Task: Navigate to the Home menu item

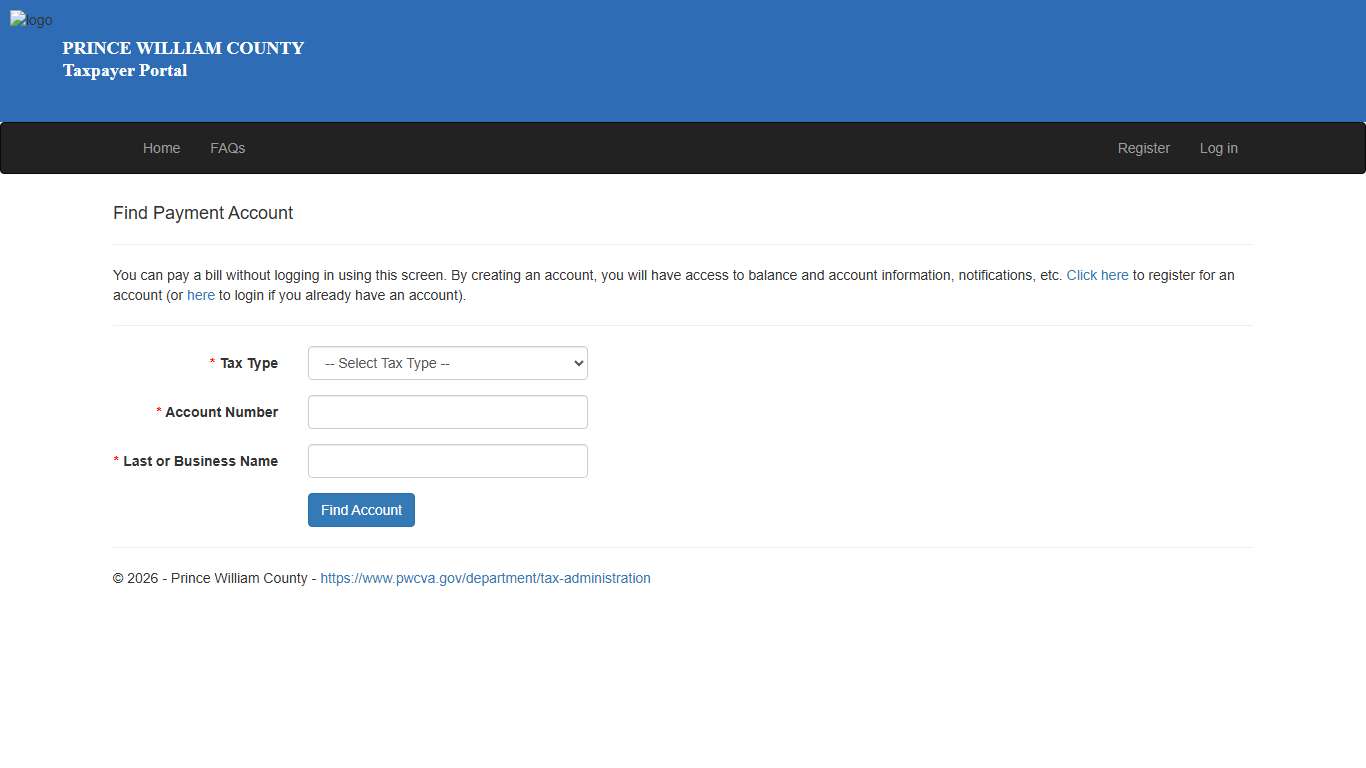Action: coord(161,147)
